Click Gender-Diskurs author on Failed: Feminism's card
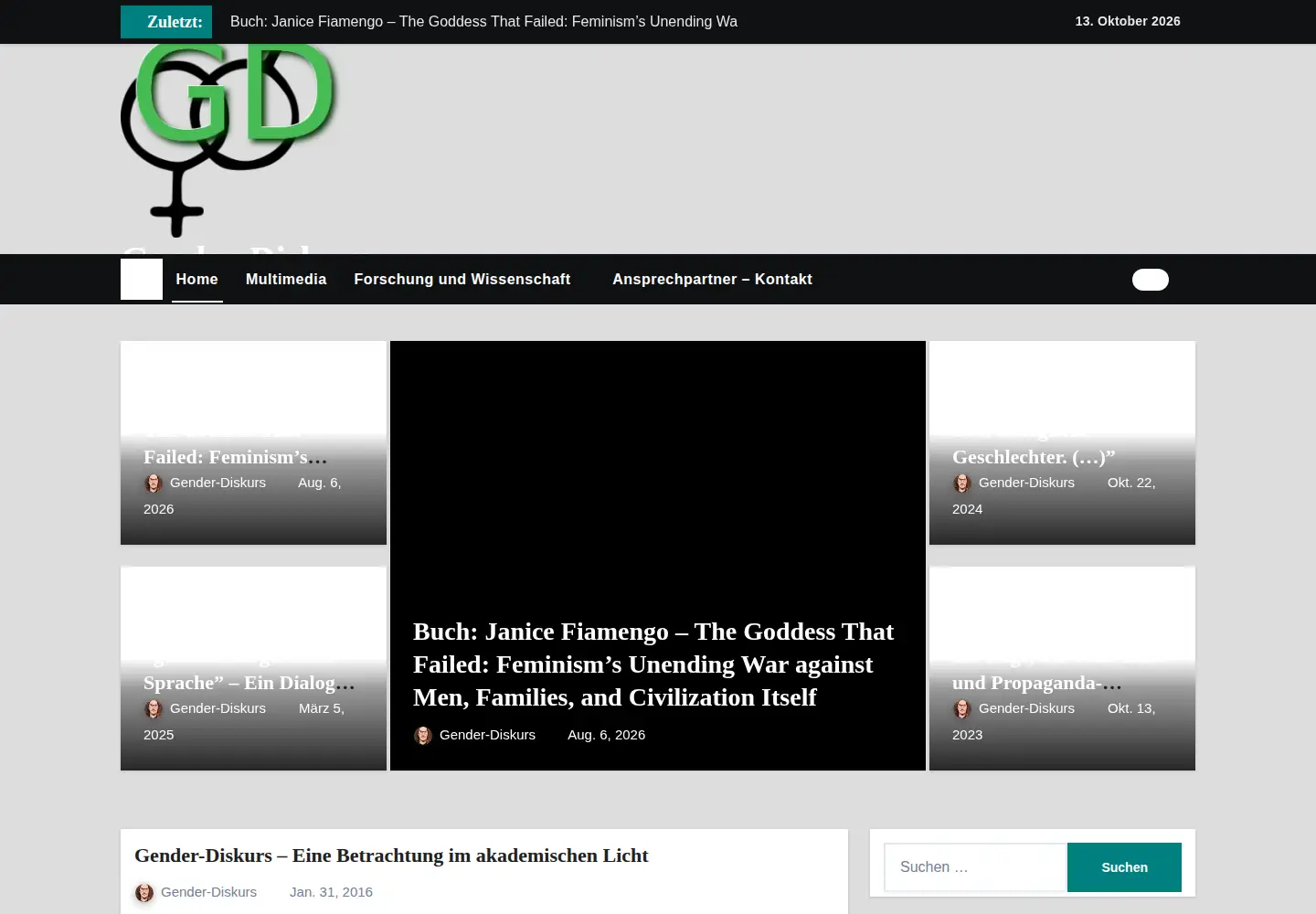Screen dimensions: 1316x914 (x=218, y=483)
